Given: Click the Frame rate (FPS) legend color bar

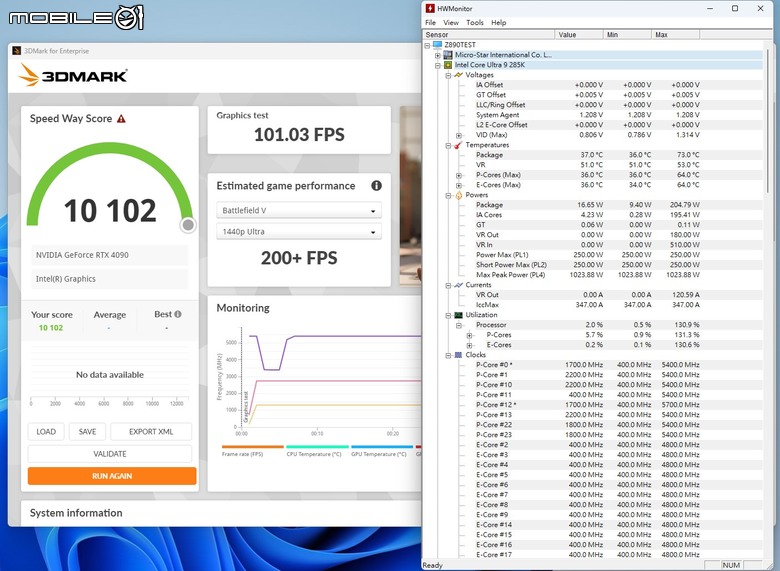Looking at the screenshot, I should point(253,447).
